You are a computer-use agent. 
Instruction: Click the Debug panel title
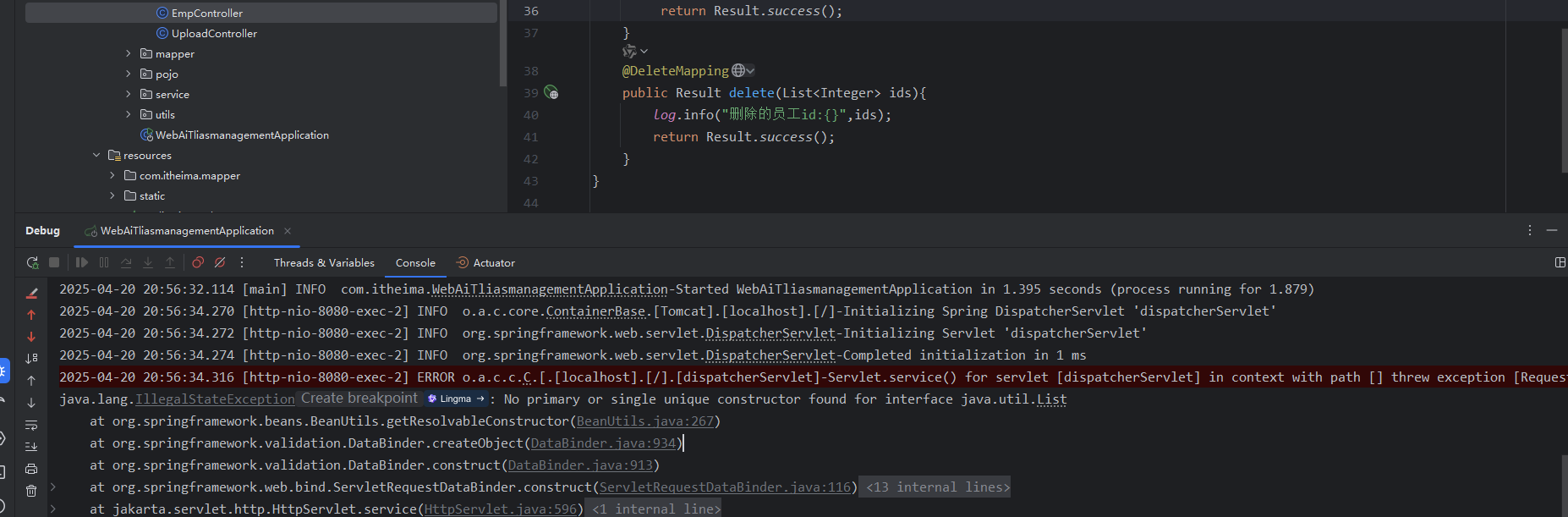[x=42, y=231]
